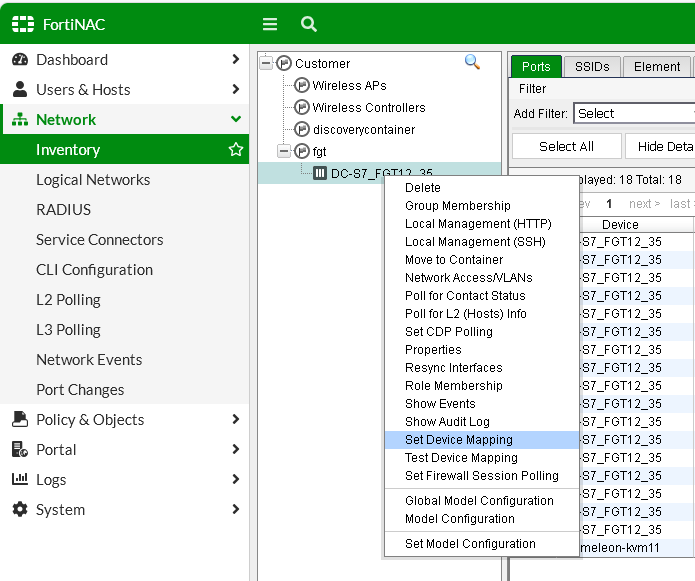Open Global Model Configuration
Screen dimensions: 695x581
(482, 501)
